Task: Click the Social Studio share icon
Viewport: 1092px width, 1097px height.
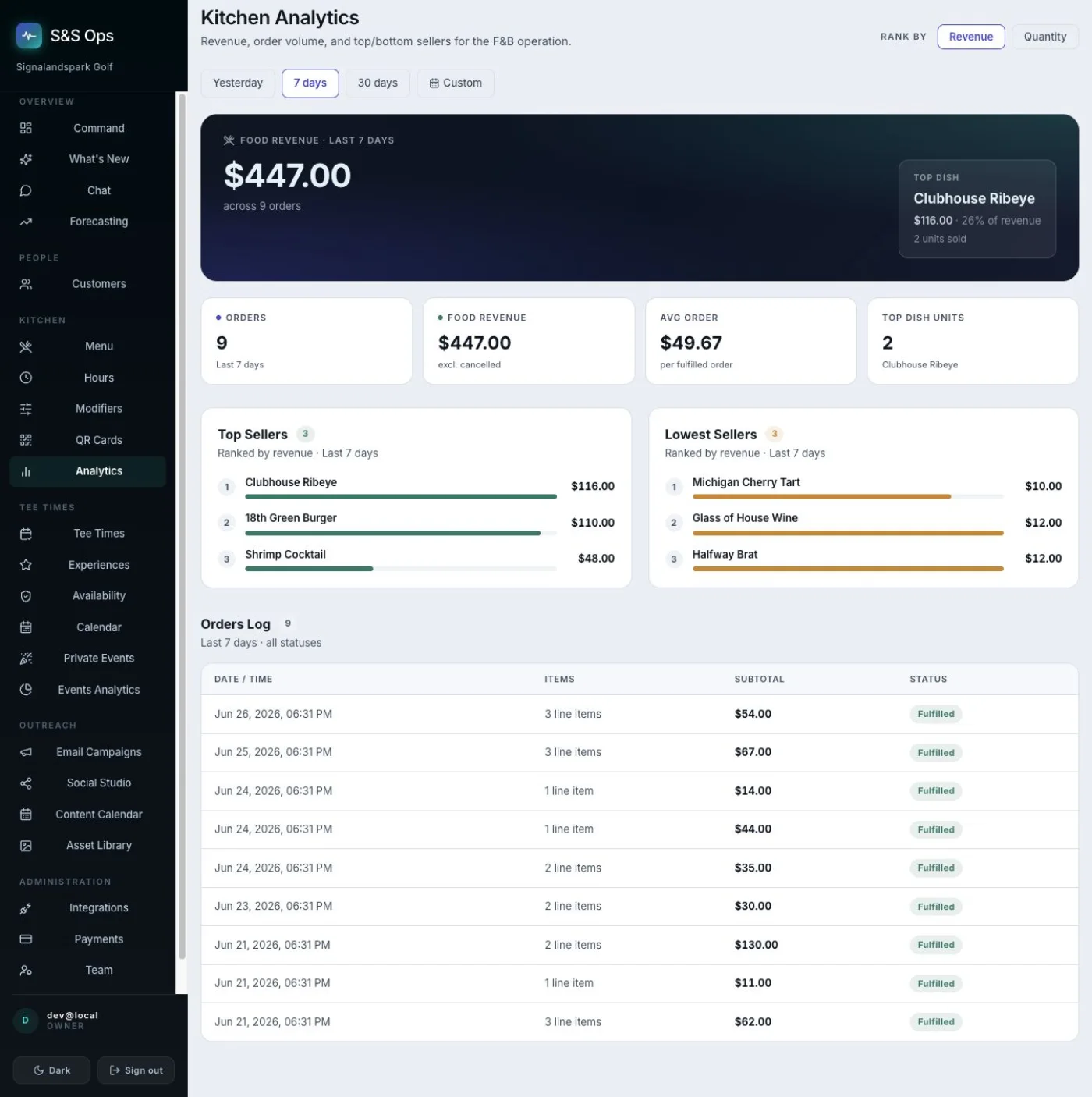Action: click(x=26, y=783)
